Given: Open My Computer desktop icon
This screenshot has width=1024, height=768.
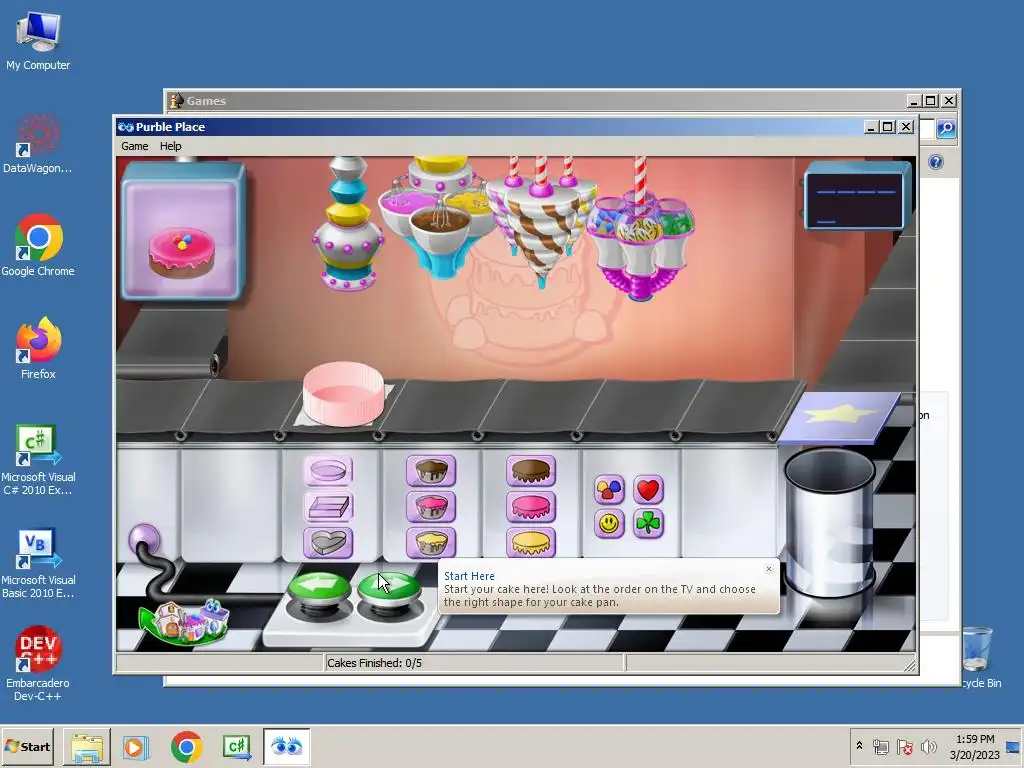Looking at the screenshot, I should [38, 41].
